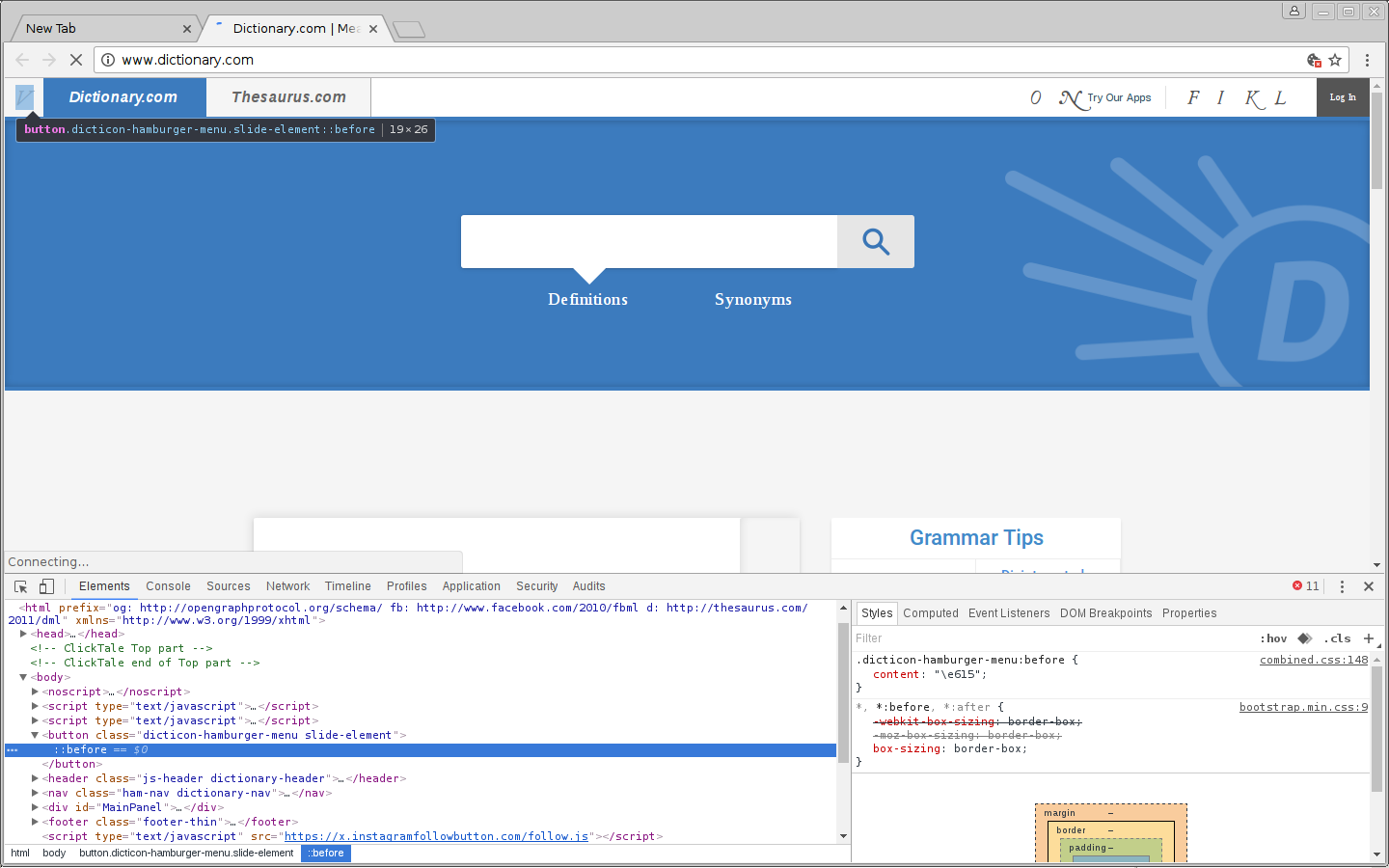1389x868 pixels.
Task: Toggle the DevTools device toolbar
Action: coord(46,586)
